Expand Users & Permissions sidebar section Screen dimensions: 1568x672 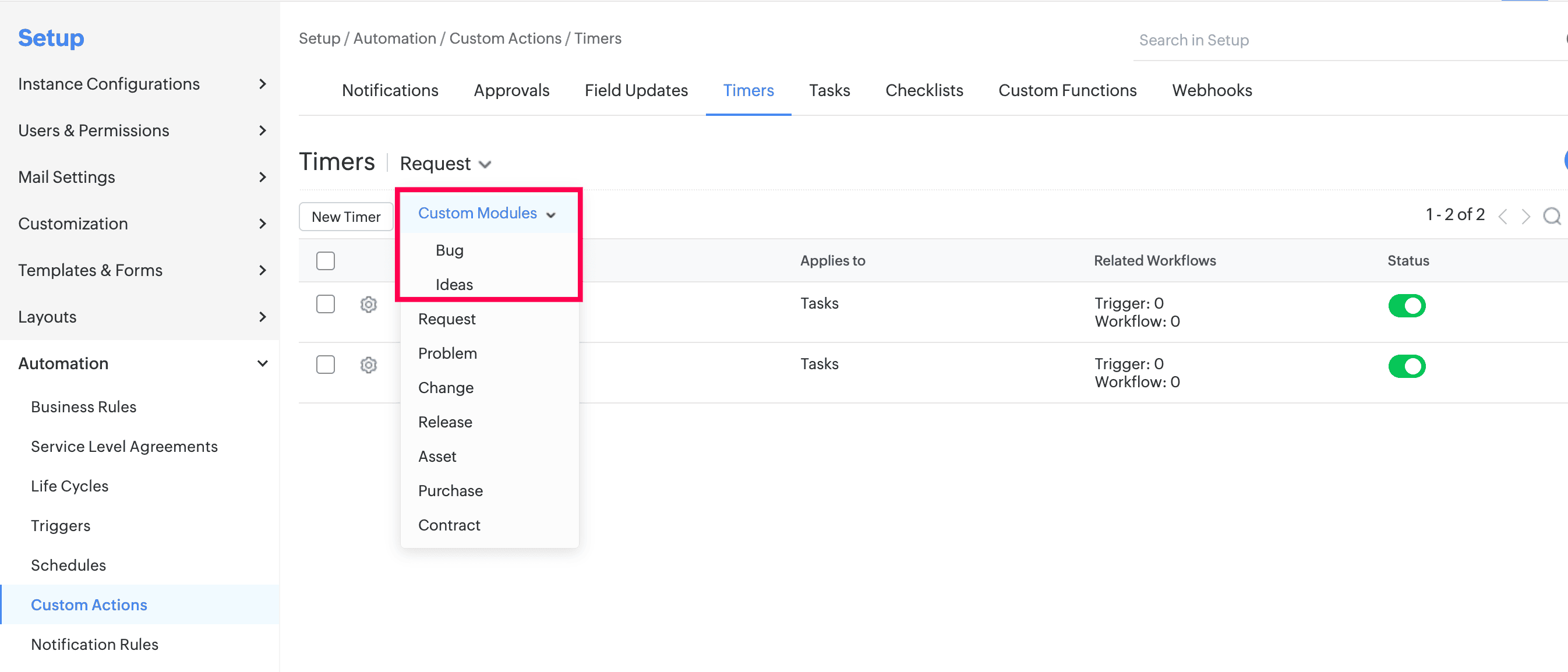click(x=262, y=130)
